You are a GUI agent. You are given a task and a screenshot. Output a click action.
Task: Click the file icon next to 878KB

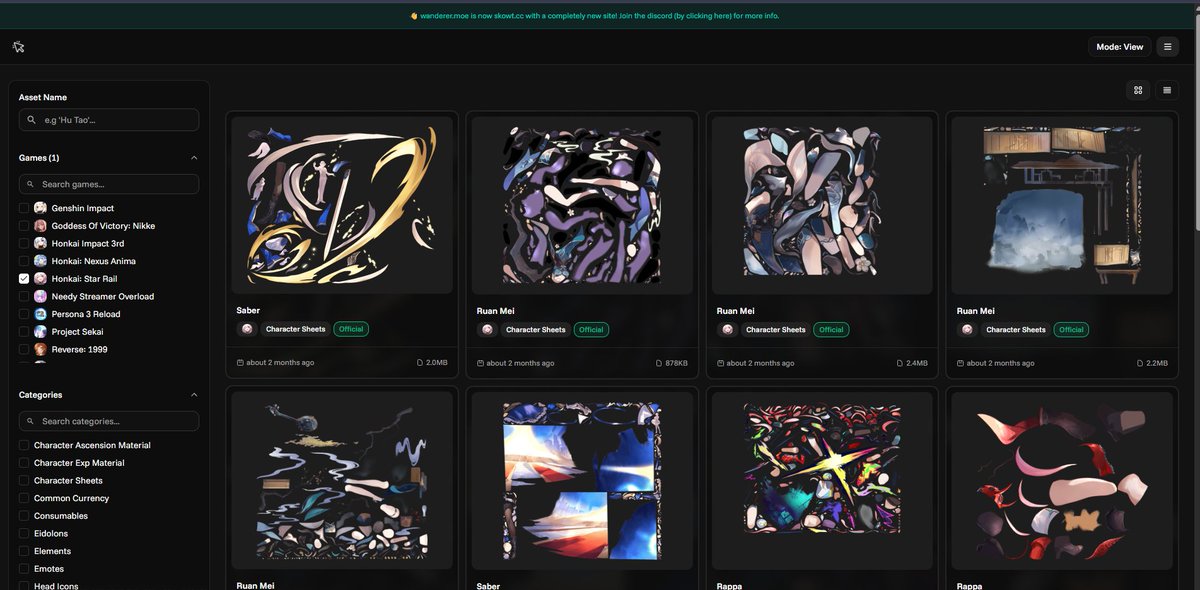[659, 363]
